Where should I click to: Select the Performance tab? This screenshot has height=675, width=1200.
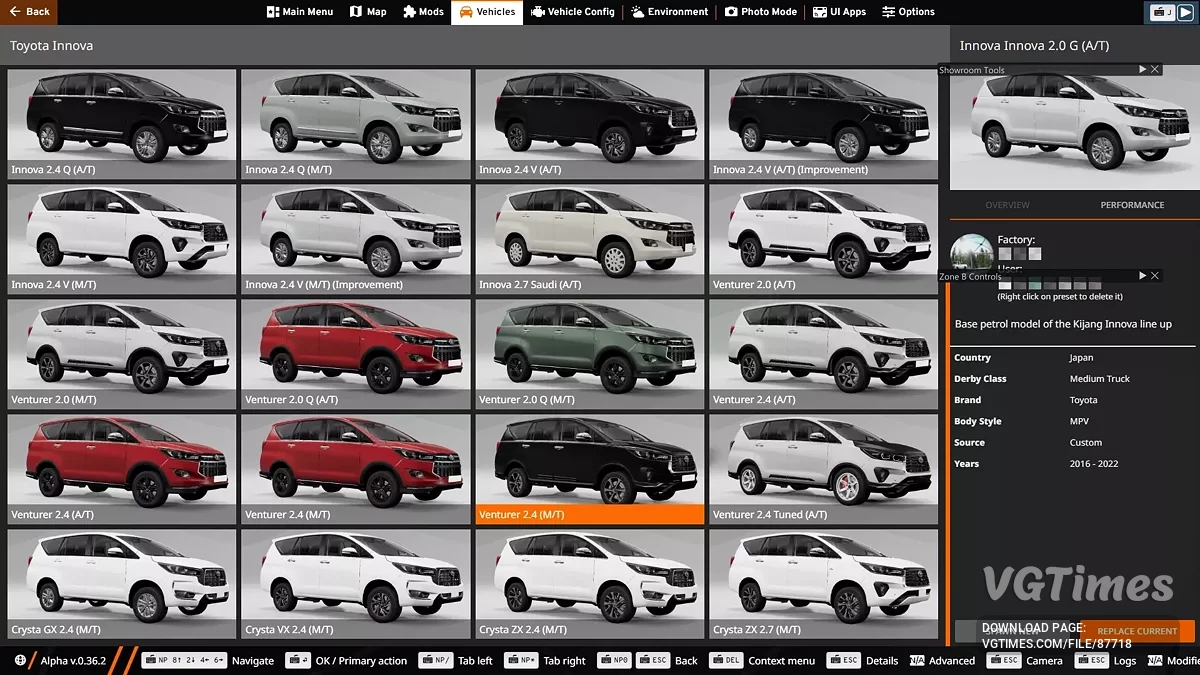(x=1132, y=204)
